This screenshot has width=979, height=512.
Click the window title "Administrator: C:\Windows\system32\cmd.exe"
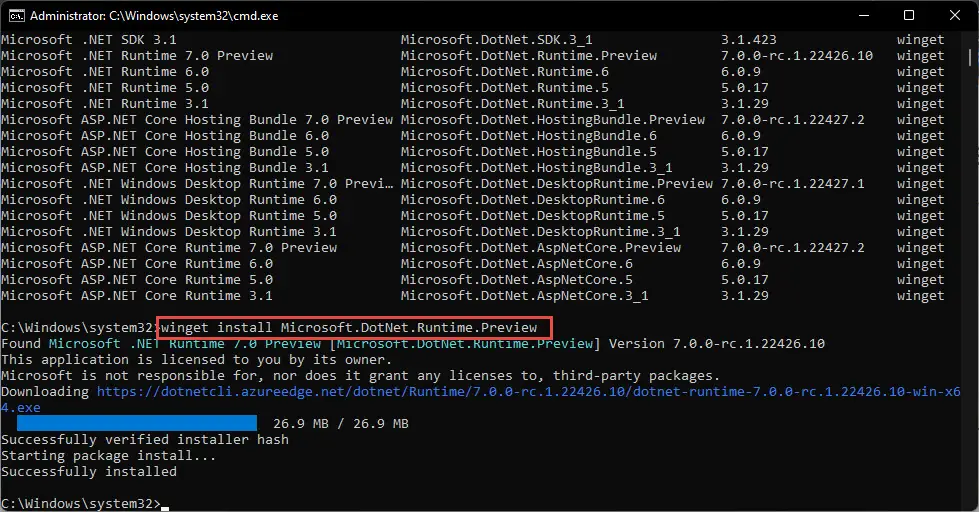point(154,16)
